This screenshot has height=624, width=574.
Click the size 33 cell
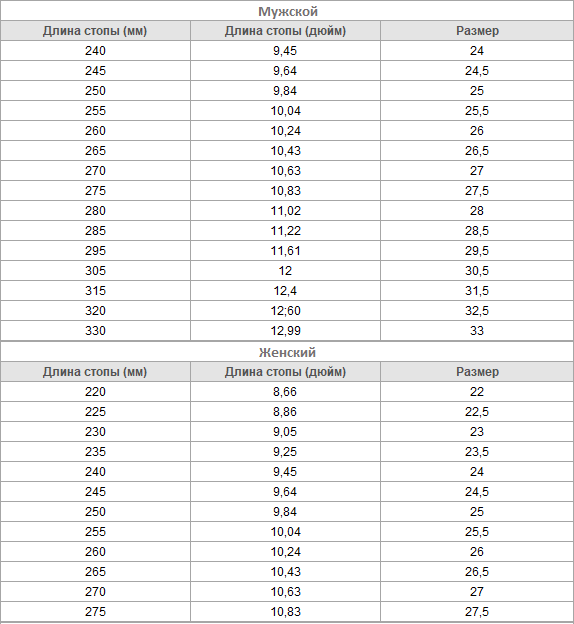(477, 331)
